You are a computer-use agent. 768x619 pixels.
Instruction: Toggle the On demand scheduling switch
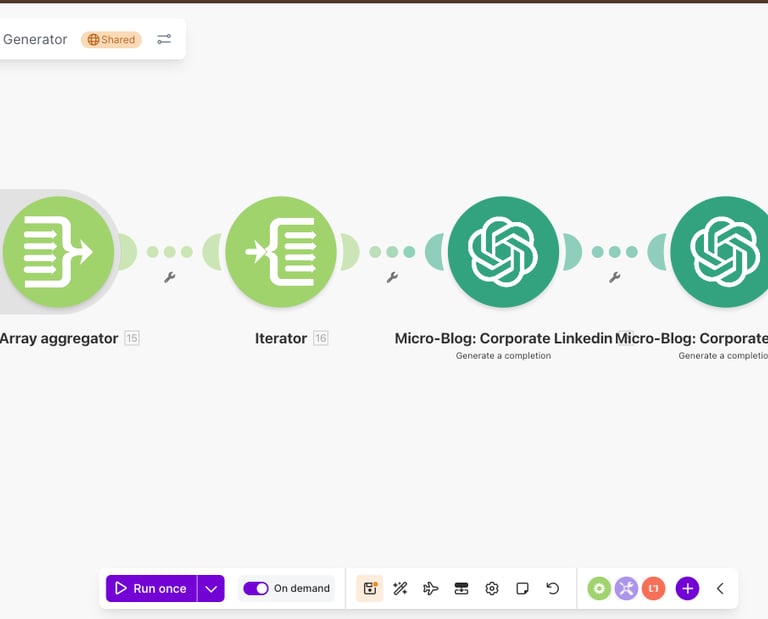(x=256, y=588)
